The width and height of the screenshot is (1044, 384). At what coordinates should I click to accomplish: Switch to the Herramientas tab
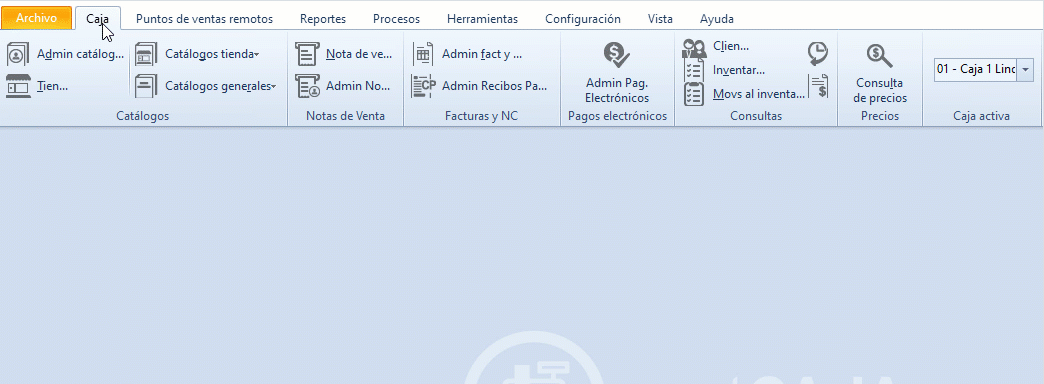pos(483,19)
